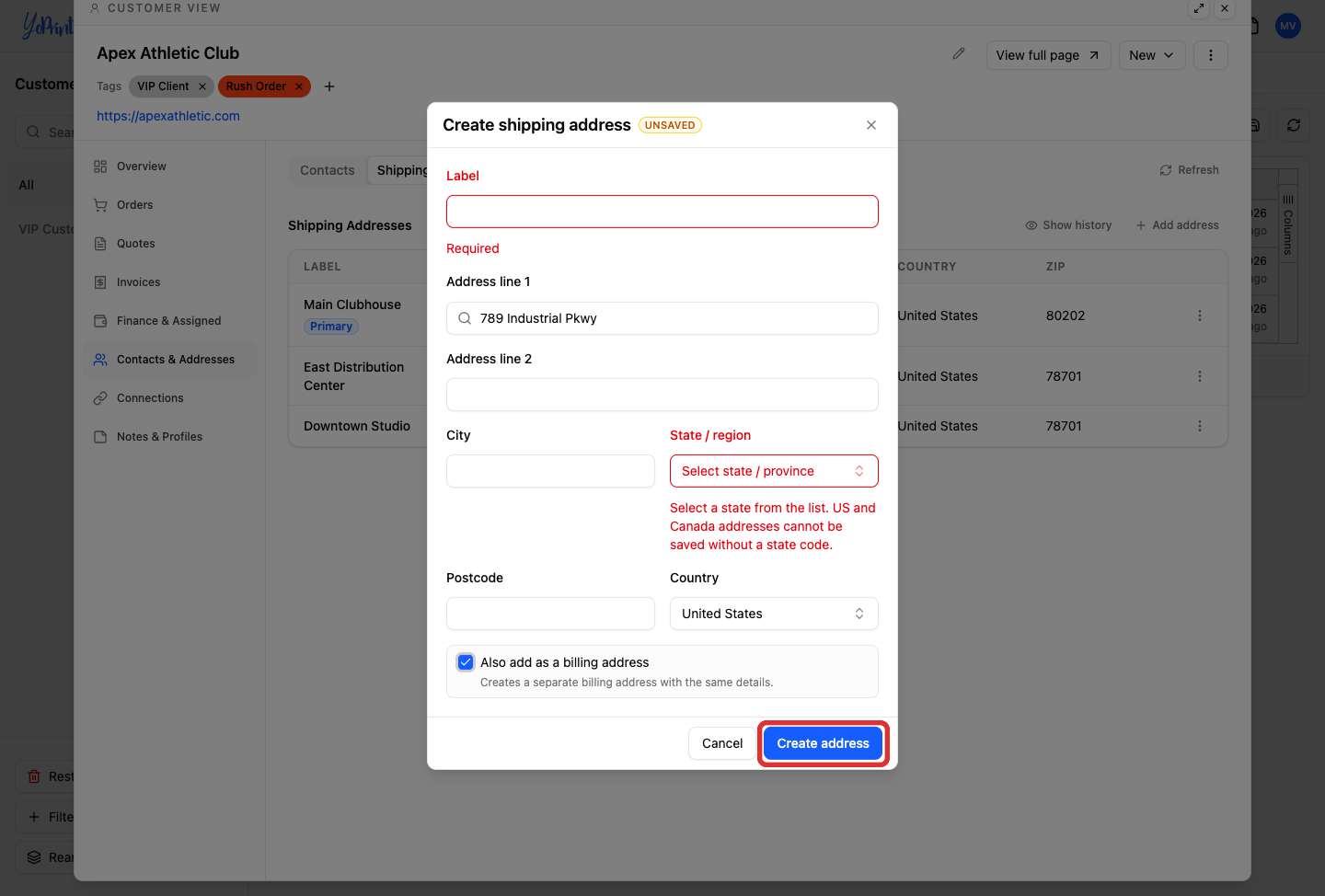This screenshot has width=1325, height=896.
Task: Toggle Show history for addresses
Action: point(1069,225)
